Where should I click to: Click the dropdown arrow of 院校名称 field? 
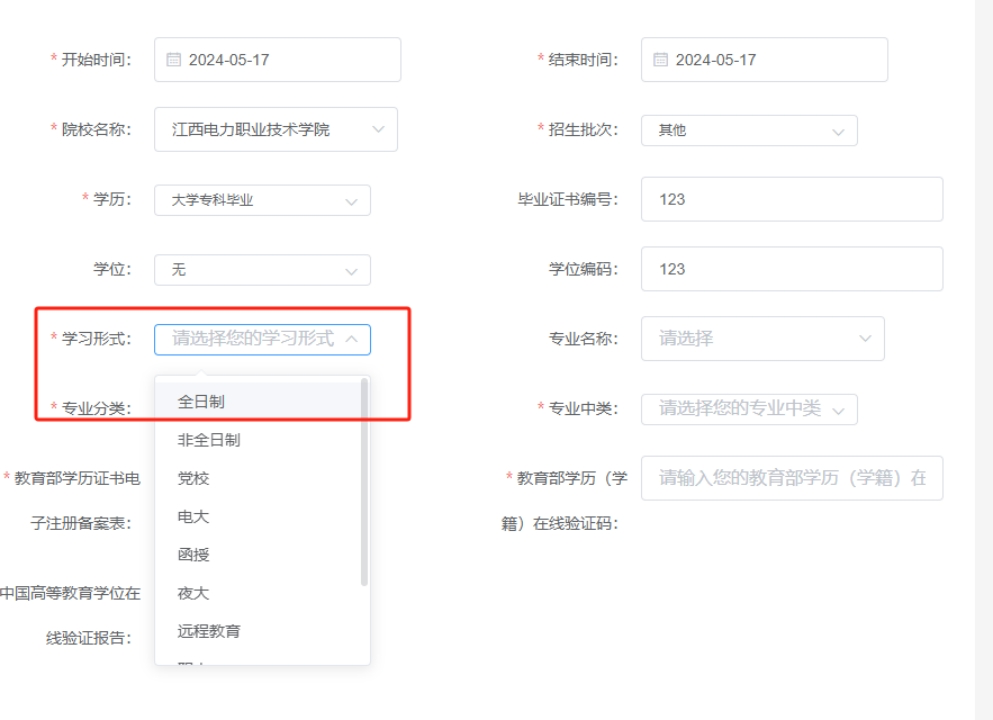click(377, 129)
